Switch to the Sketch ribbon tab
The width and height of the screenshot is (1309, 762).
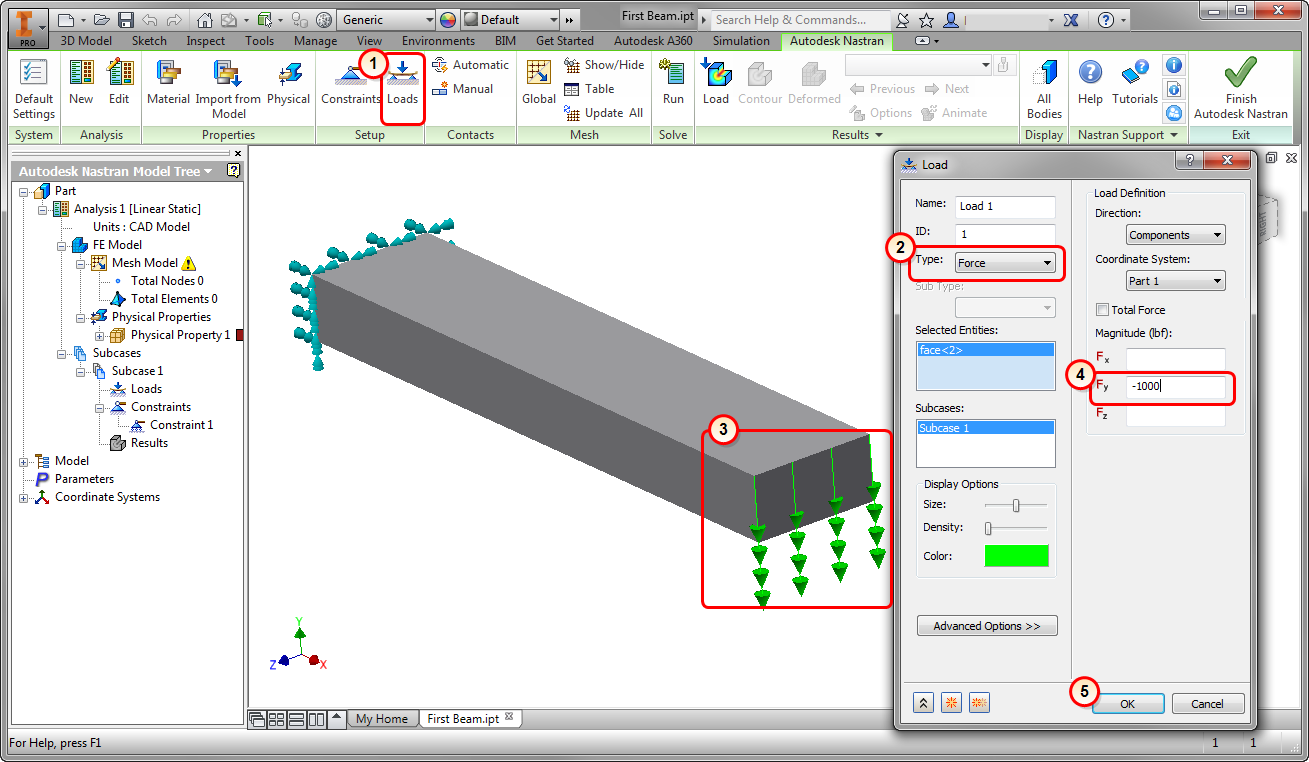click(x=149, y=41)
